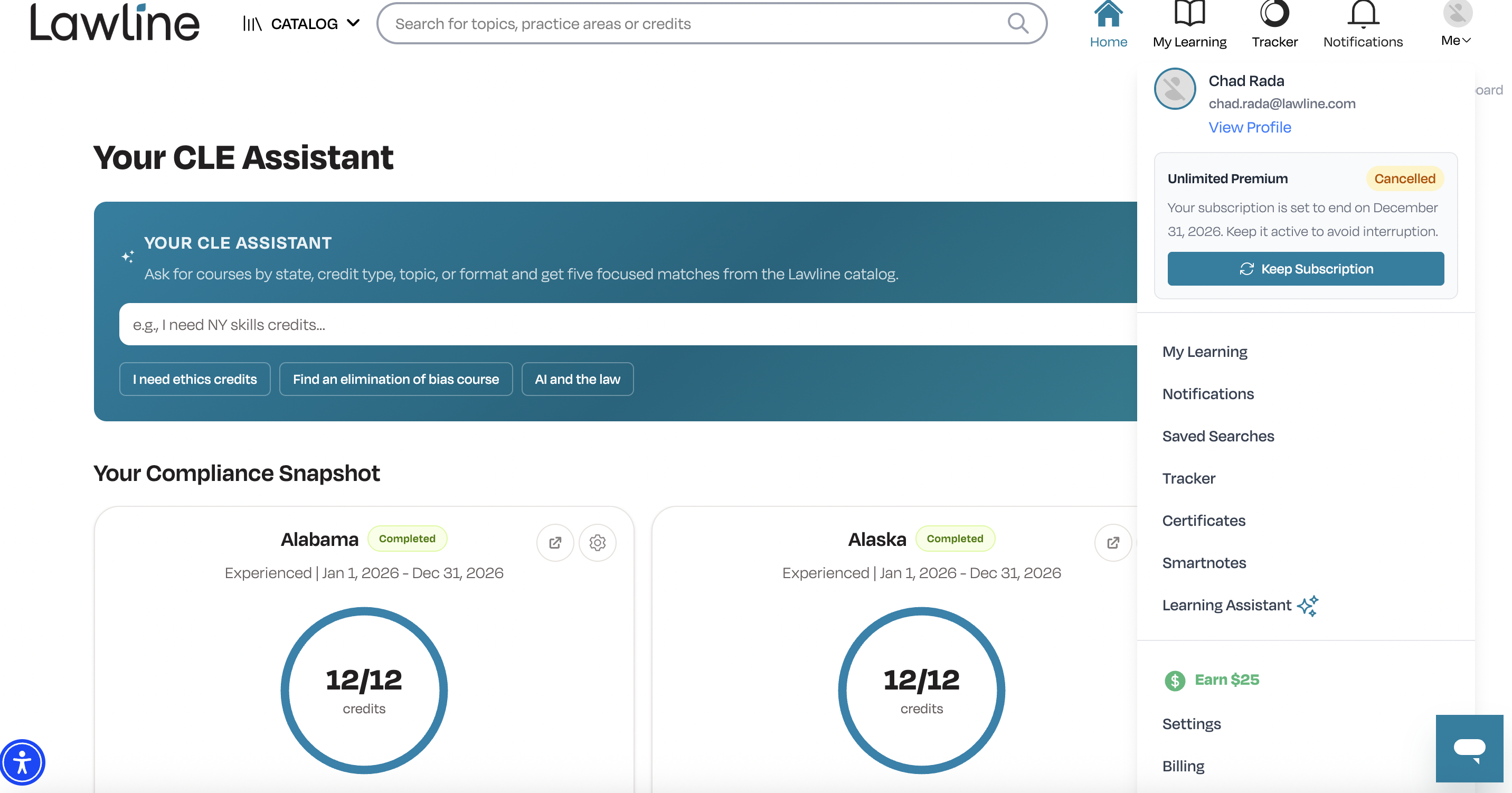This screenshot has width=1512, height=793.
Task: Click Chad Rada's profile avatar
Action: (1175, 89)
